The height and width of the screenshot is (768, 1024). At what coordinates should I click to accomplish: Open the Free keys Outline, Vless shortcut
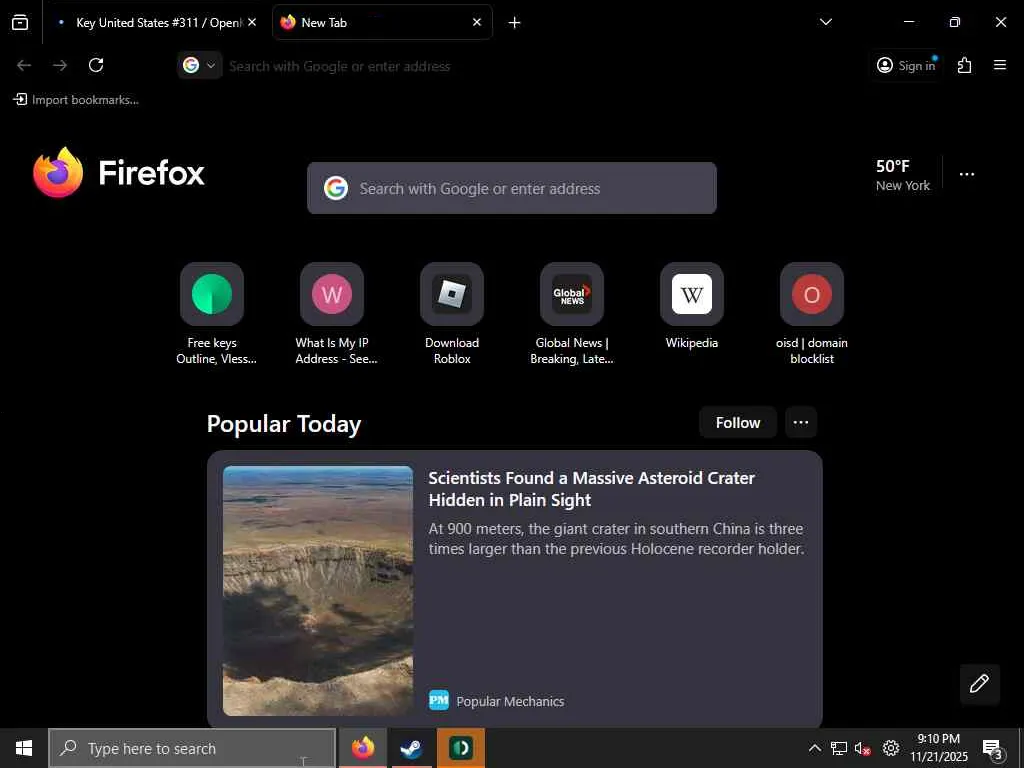212,313
